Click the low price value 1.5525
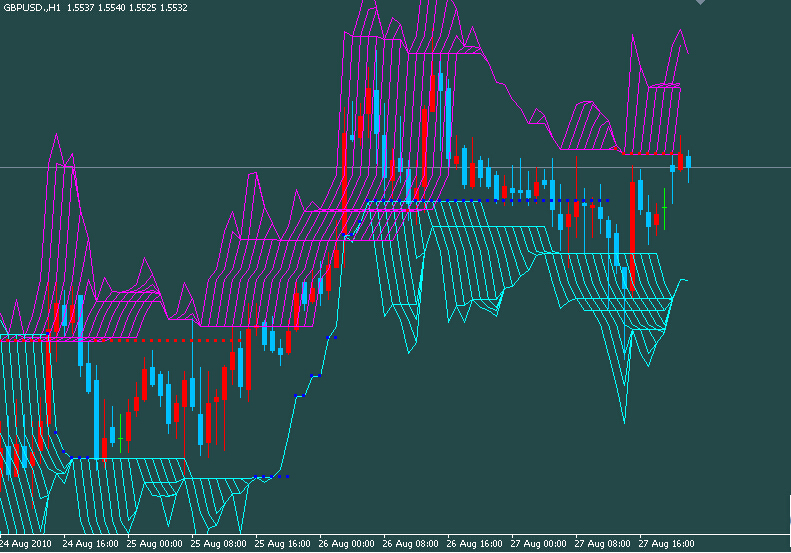Image resolution: width=791 pixels, height=553 pixels. (x=142, y=8)
